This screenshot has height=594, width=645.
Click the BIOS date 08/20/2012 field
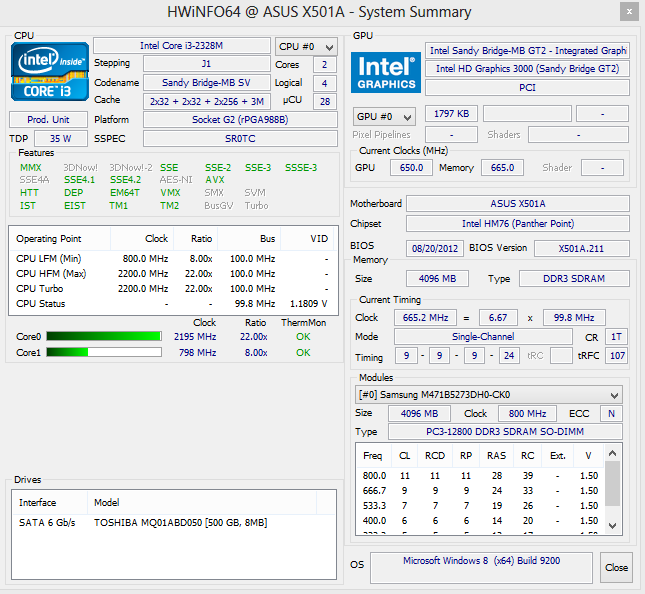click(435, 249)
